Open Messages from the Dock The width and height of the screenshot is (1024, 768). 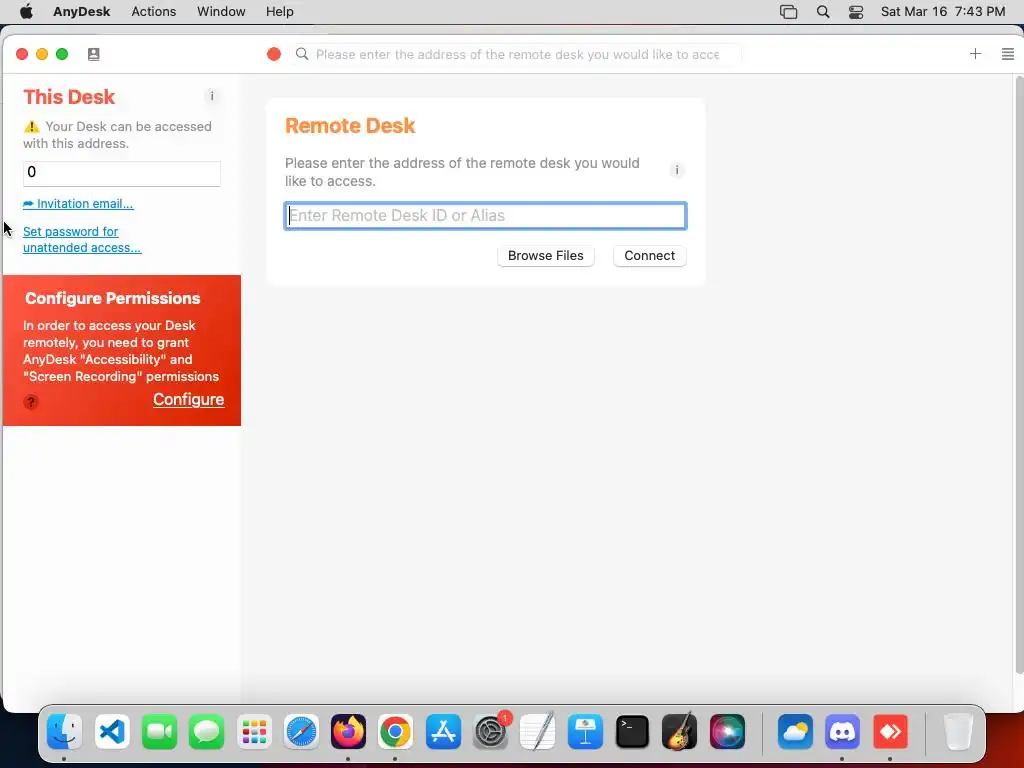[x=206, y=731]
